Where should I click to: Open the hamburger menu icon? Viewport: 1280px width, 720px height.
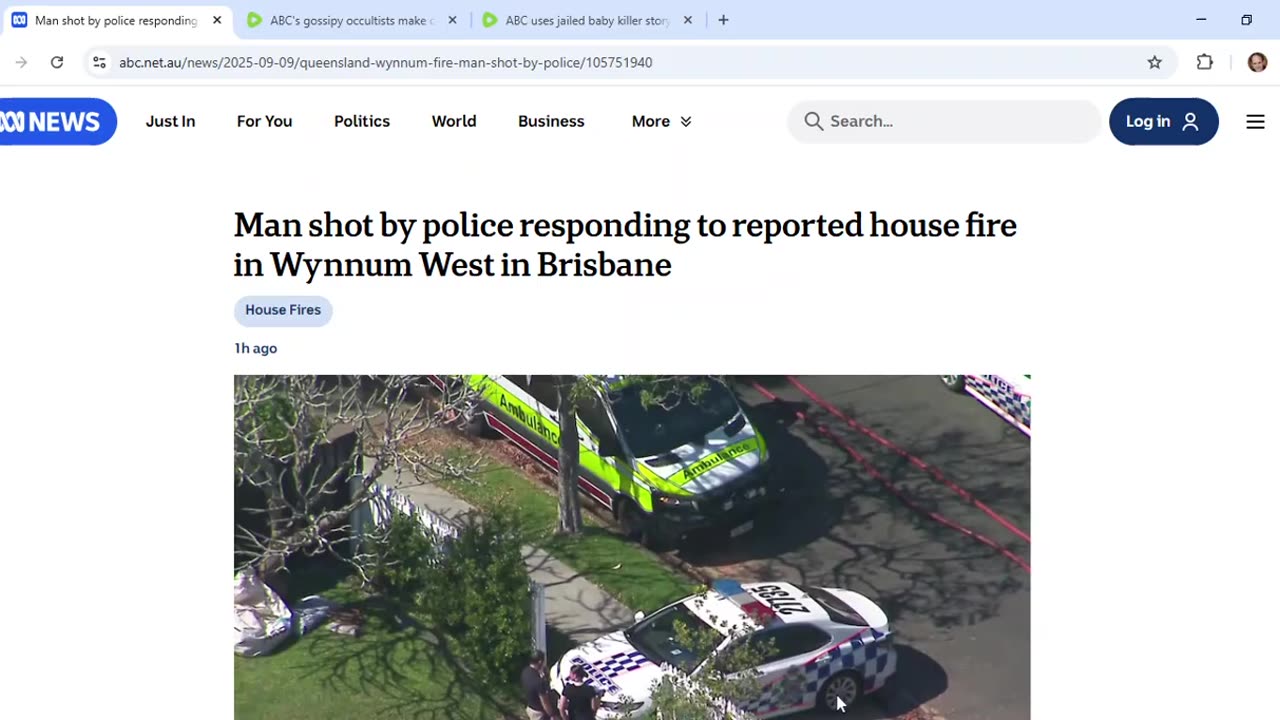1255,121
